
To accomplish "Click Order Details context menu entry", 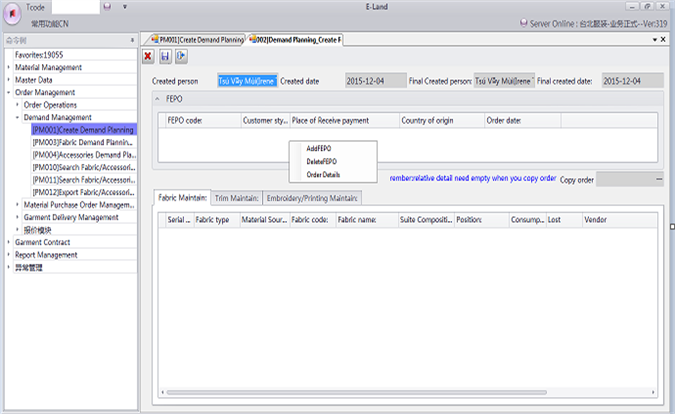I will 323,175.
